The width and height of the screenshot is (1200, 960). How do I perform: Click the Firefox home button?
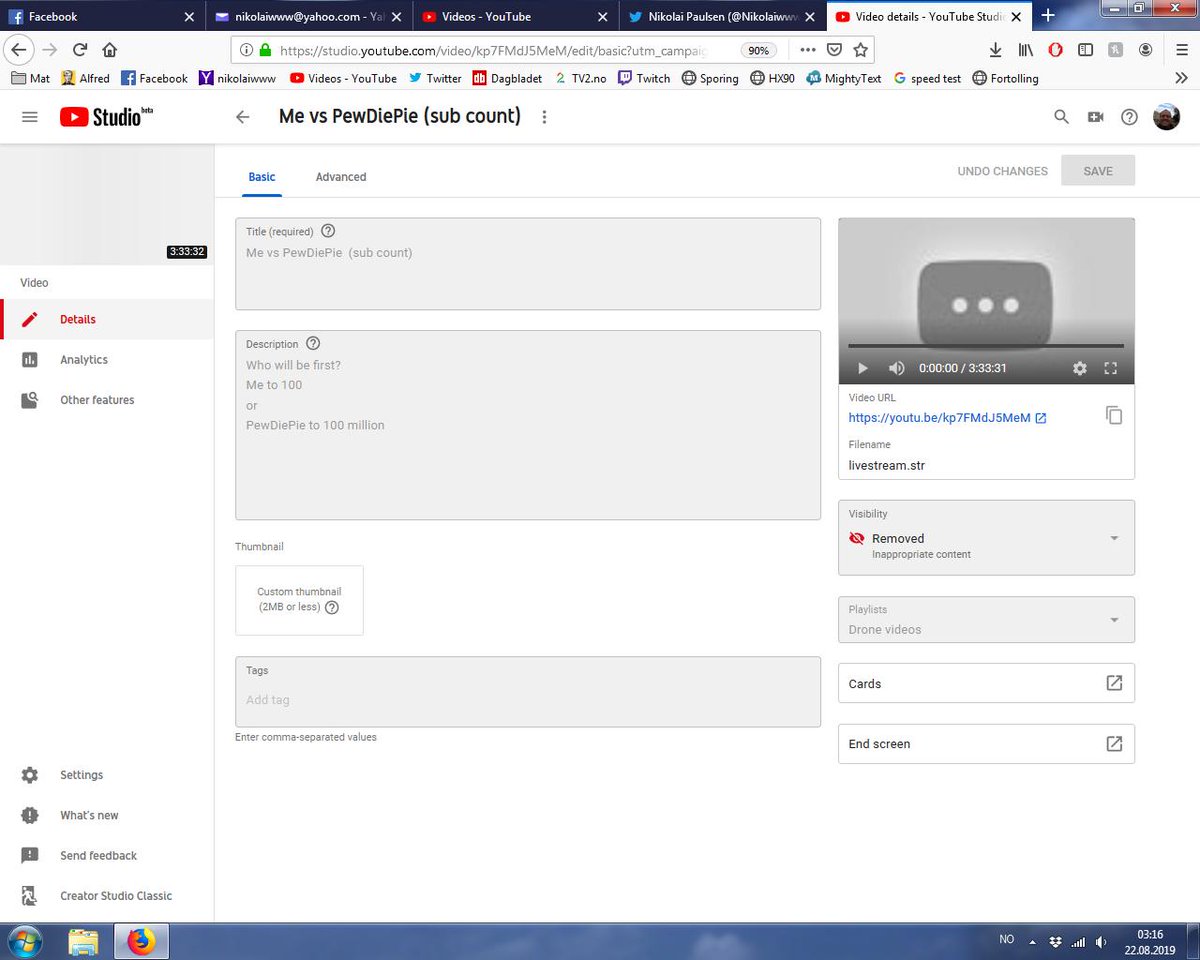click(x=109, y=50)
